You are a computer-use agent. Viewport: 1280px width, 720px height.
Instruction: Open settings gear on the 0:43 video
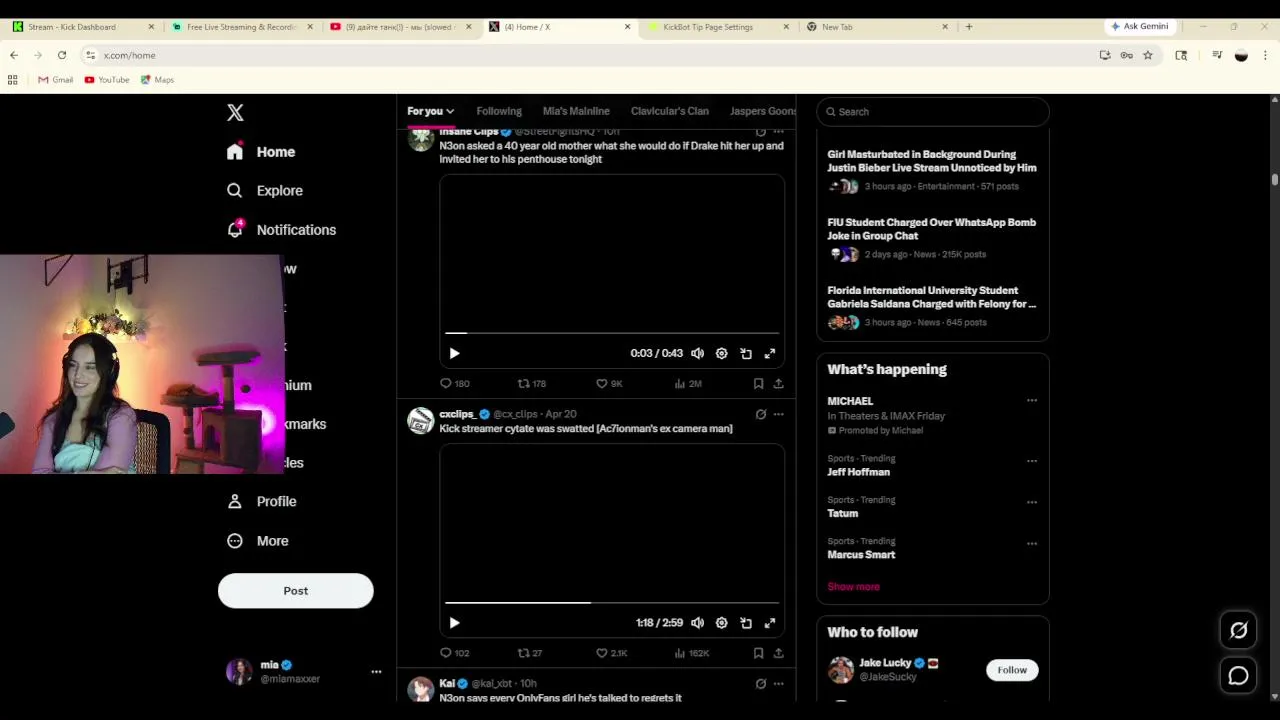pyautogui.click(x=721, y=353)
